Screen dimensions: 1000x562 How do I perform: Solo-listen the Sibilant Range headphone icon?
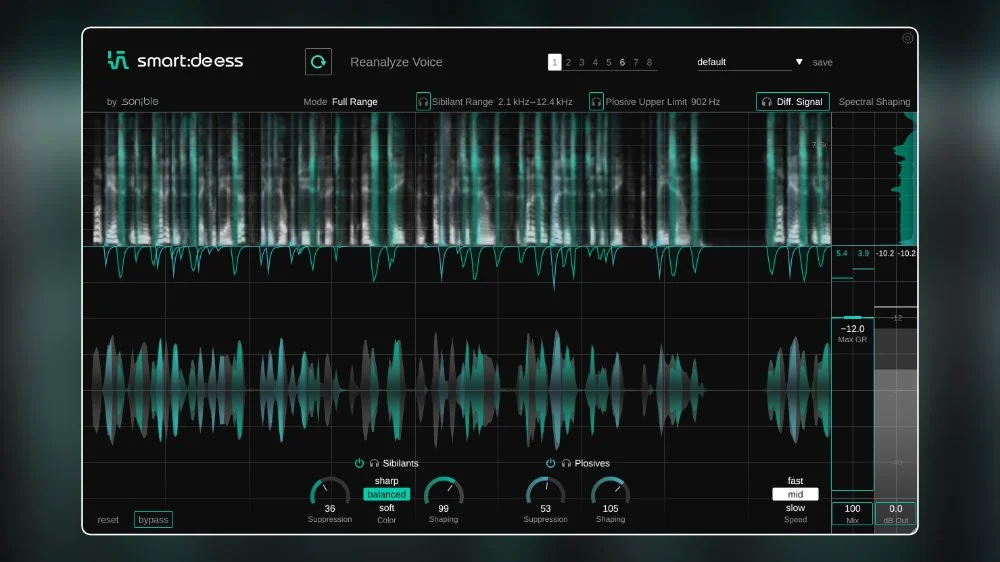coord(423,101)
